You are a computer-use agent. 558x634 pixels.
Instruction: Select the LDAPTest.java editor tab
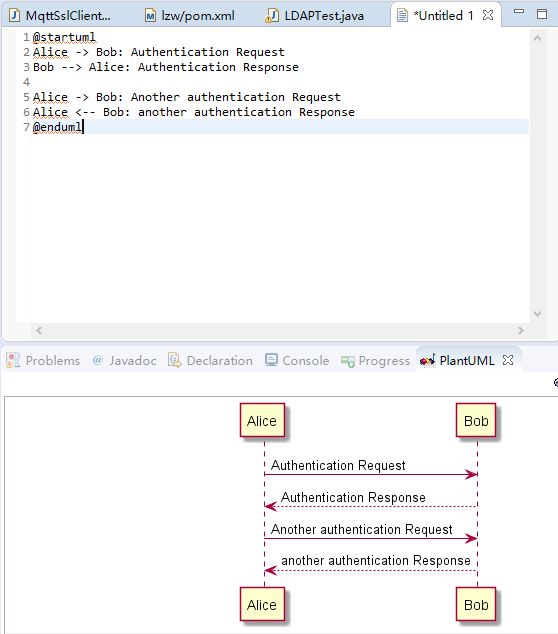[x=315, y=15]
